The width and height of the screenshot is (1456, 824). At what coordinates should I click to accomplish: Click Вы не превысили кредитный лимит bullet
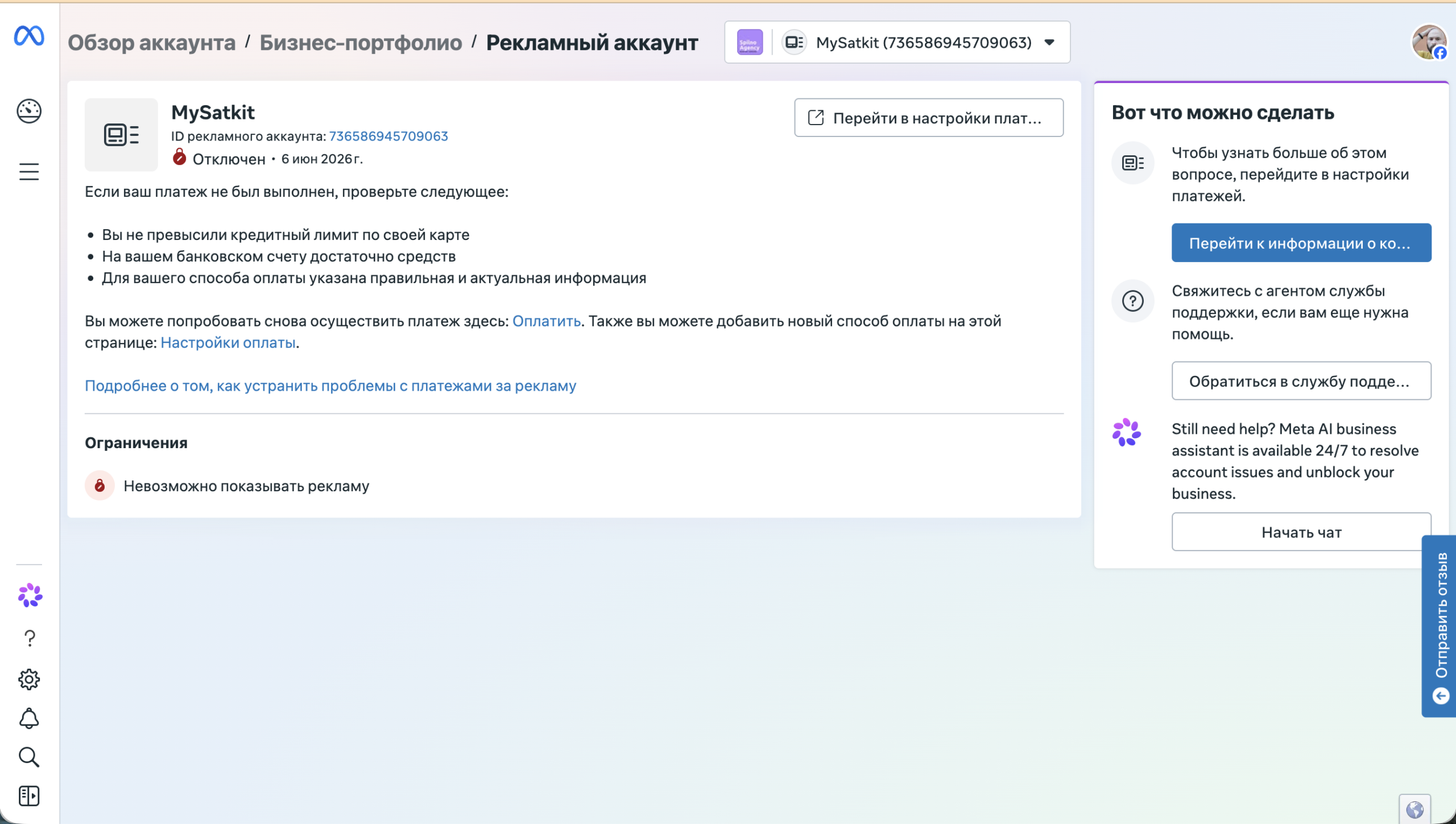point(286,235)
